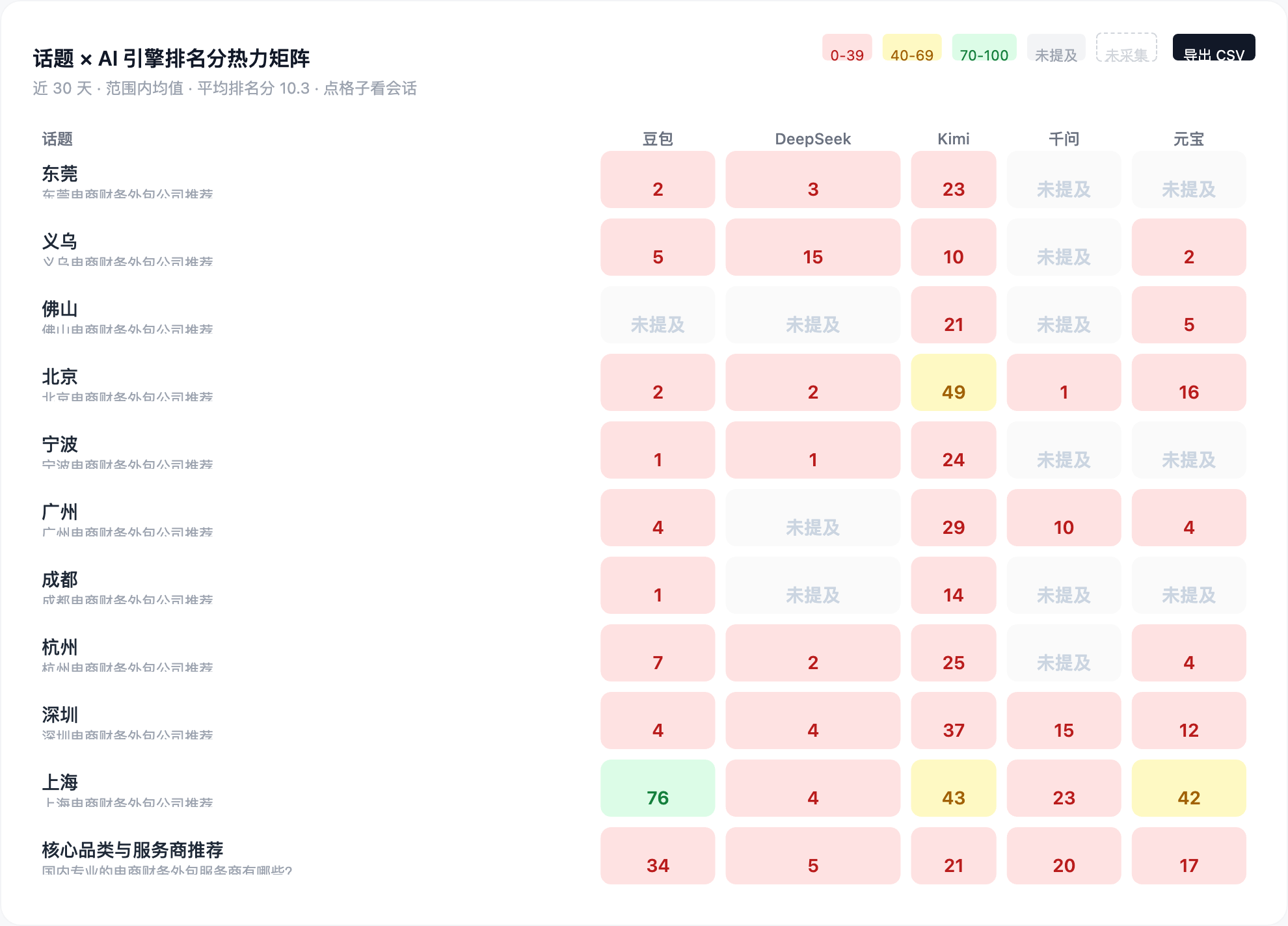1288x926 pixels.
Task: Open the 上海 千问 cell showing 23
Action: [x=1064, y=788]
